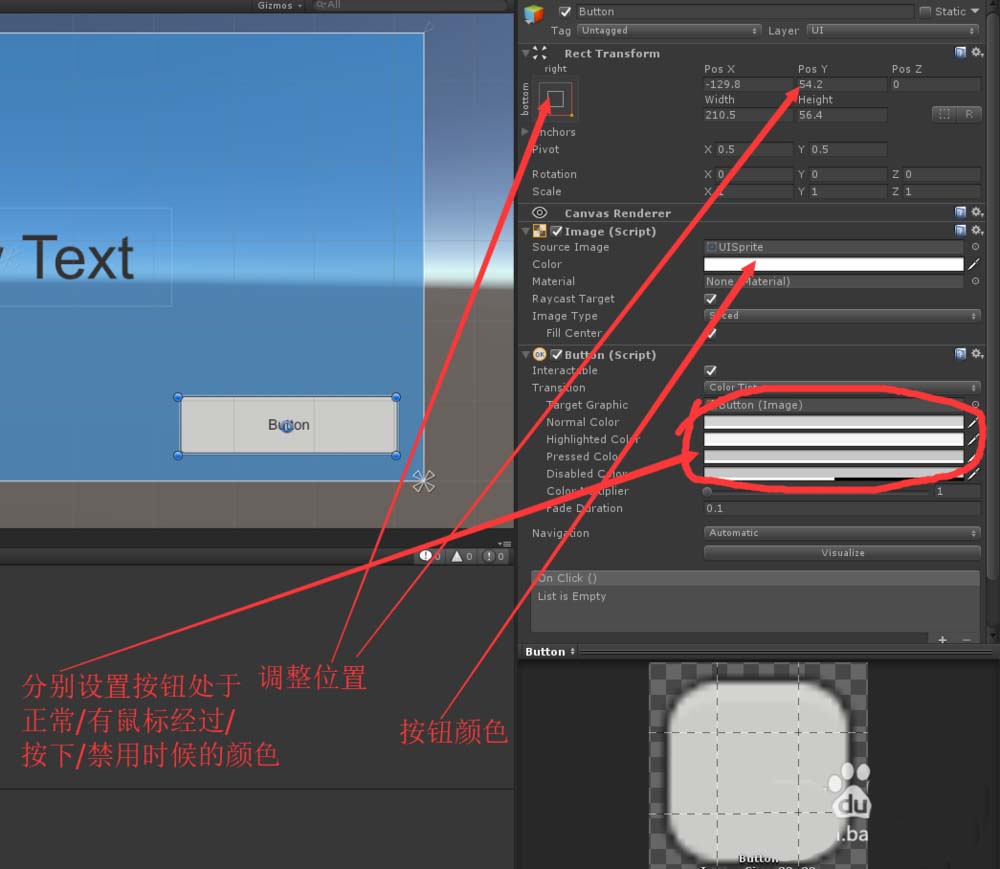This screenshot has height=869, width=1000.
Task: Open the Navigation dropdown showing Automatic
Action: [x=842, y=532]
